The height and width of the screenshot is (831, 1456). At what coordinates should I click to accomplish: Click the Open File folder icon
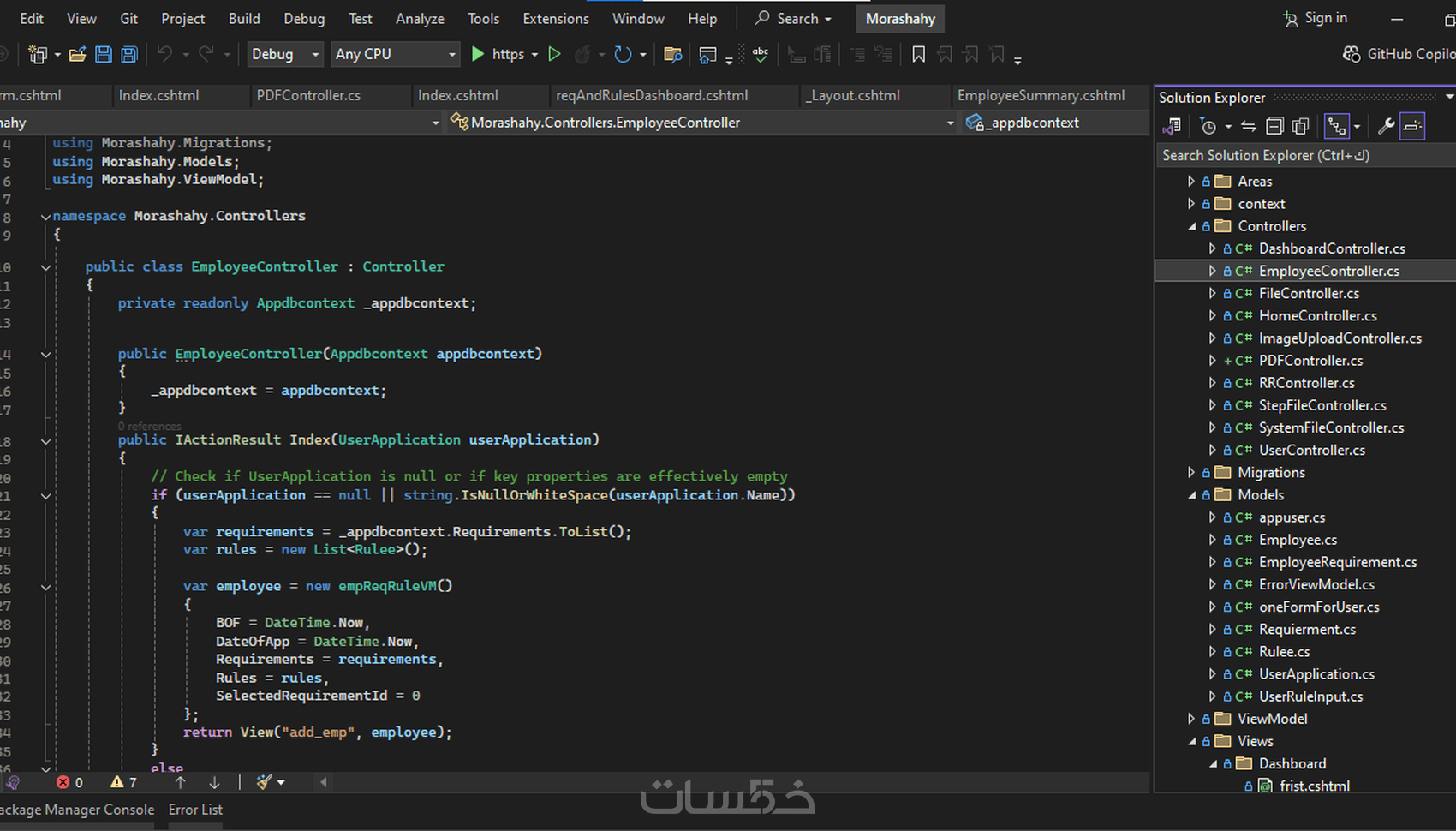click(77, 55)
